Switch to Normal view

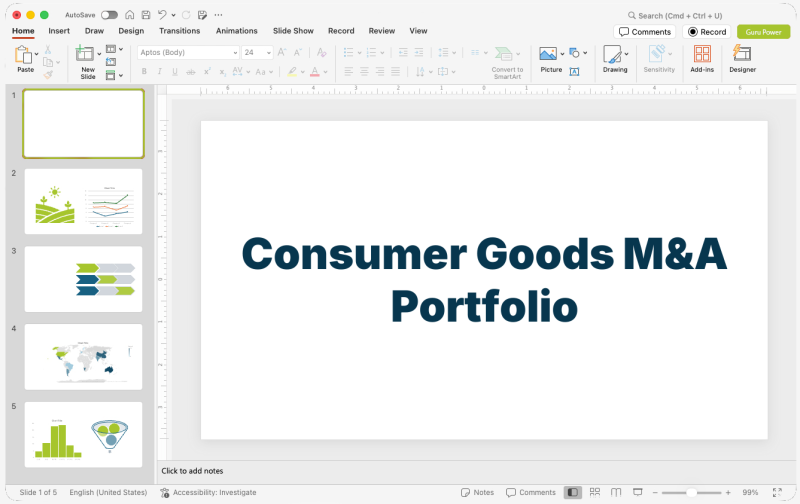coord(572,492)
